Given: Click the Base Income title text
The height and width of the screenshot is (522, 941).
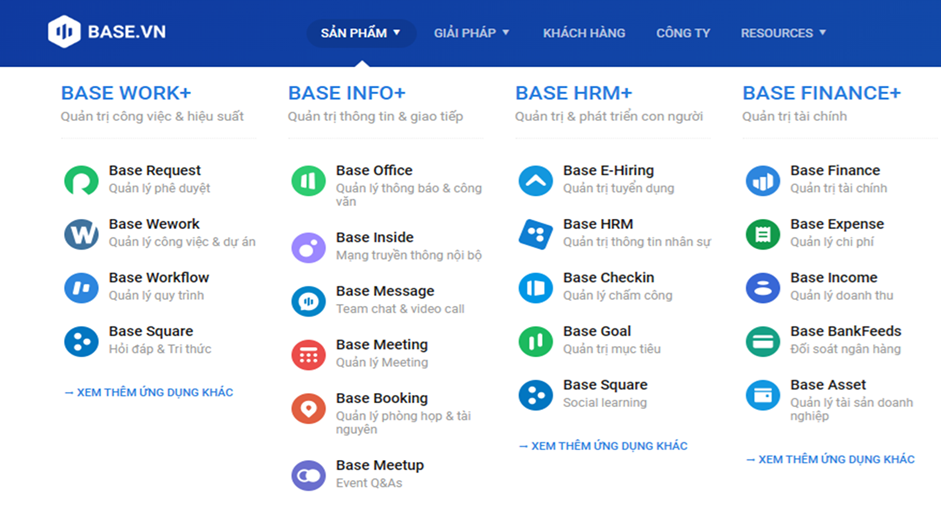Looking at the screenshot, I should 834,277.
